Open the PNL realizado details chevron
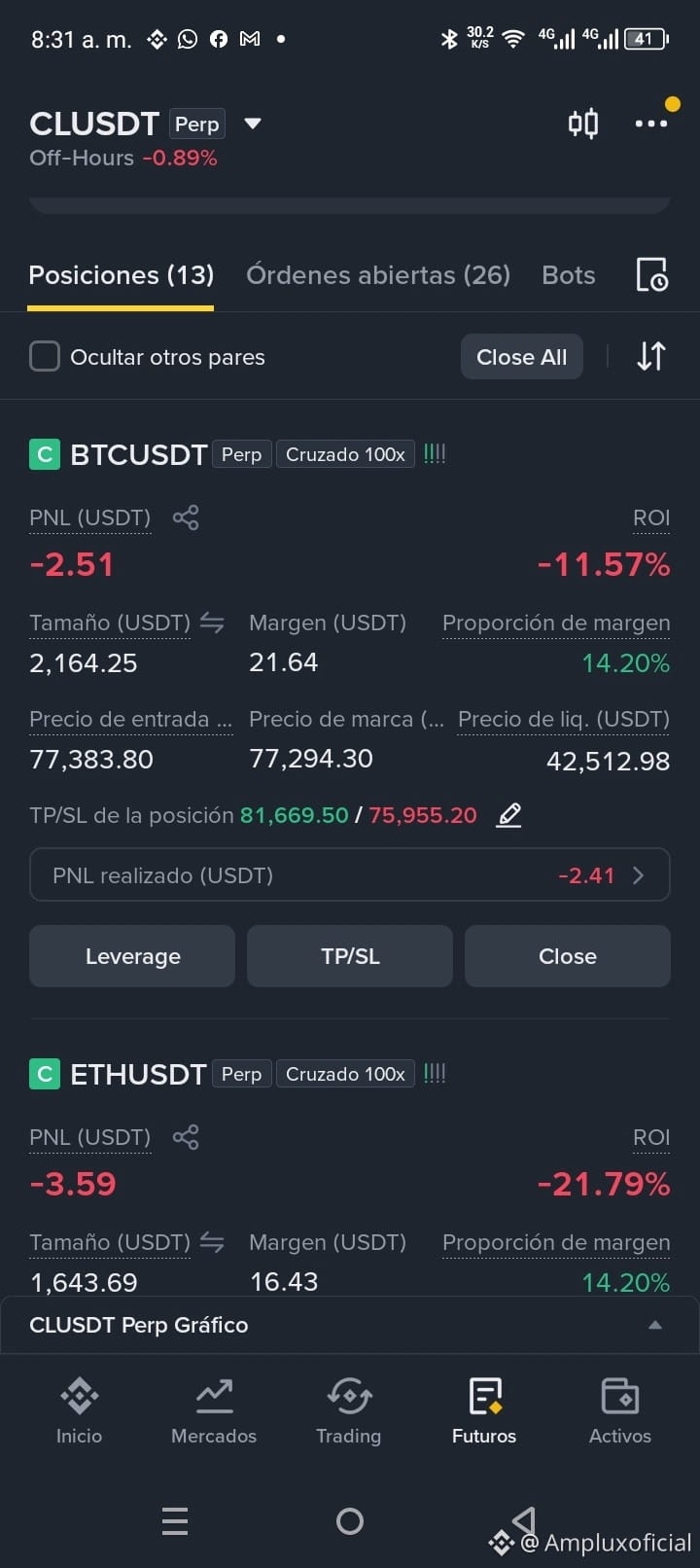 pyautogui.click(x=639, y=875)
